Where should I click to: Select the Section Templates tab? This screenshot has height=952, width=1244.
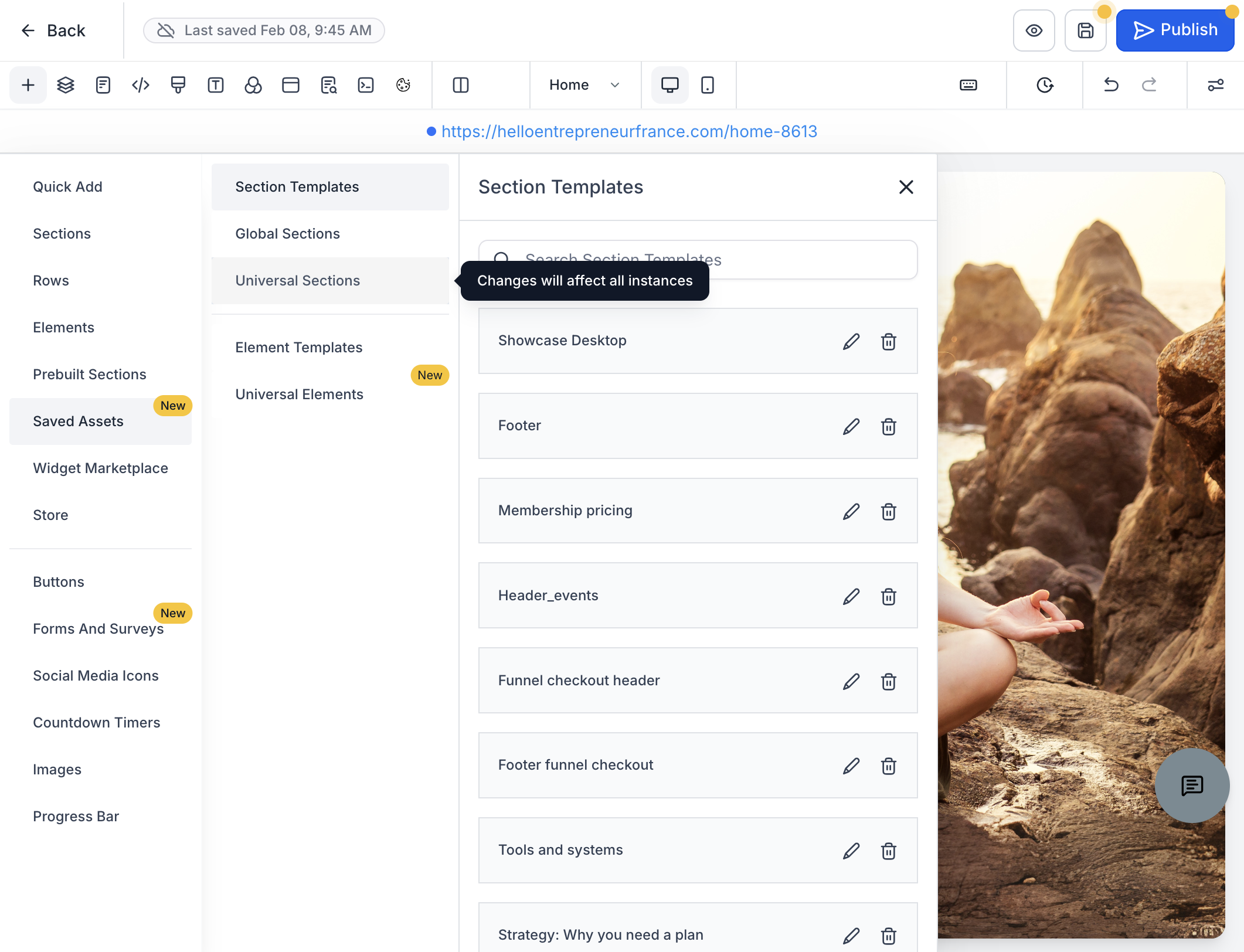tap(330, 187)
